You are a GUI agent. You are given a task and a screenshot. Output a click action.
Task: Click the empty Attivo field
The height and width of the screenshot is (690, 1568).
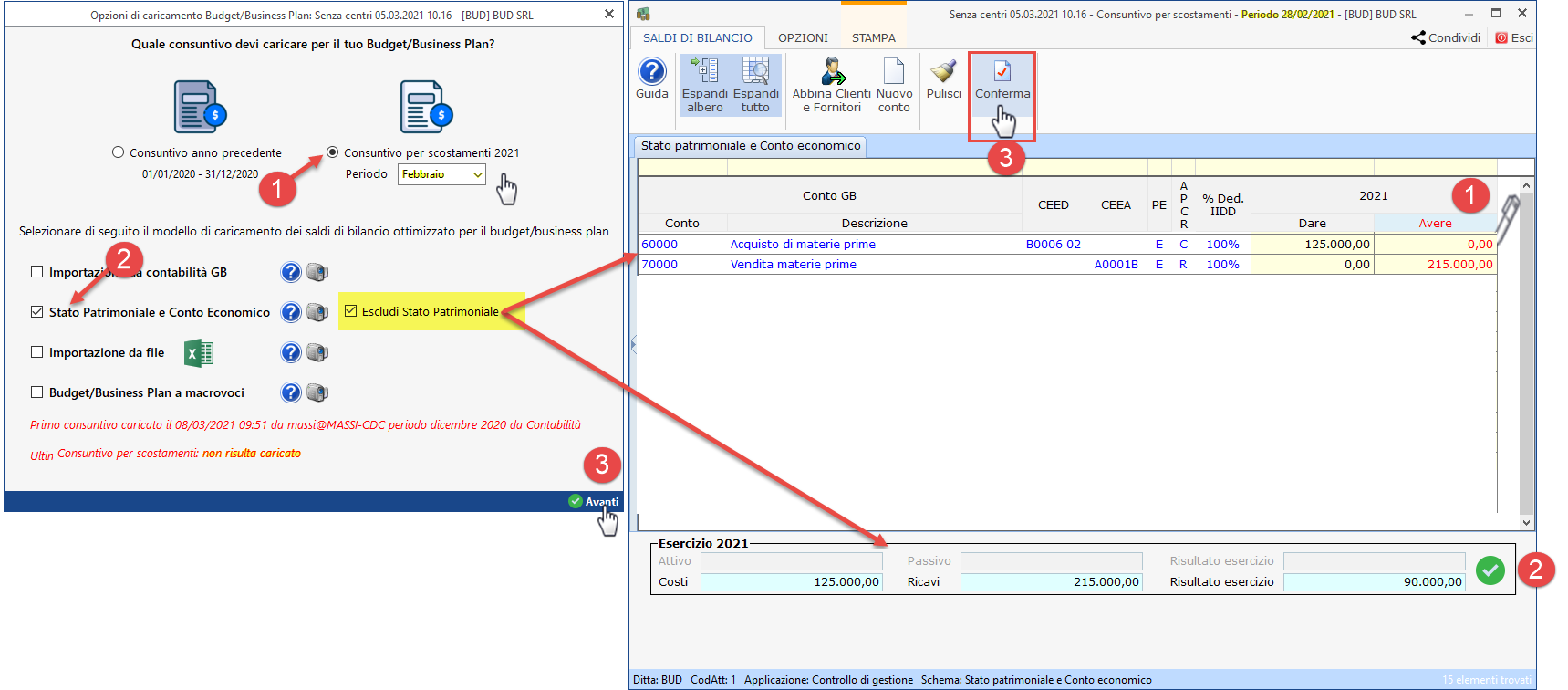pos(792,561)
